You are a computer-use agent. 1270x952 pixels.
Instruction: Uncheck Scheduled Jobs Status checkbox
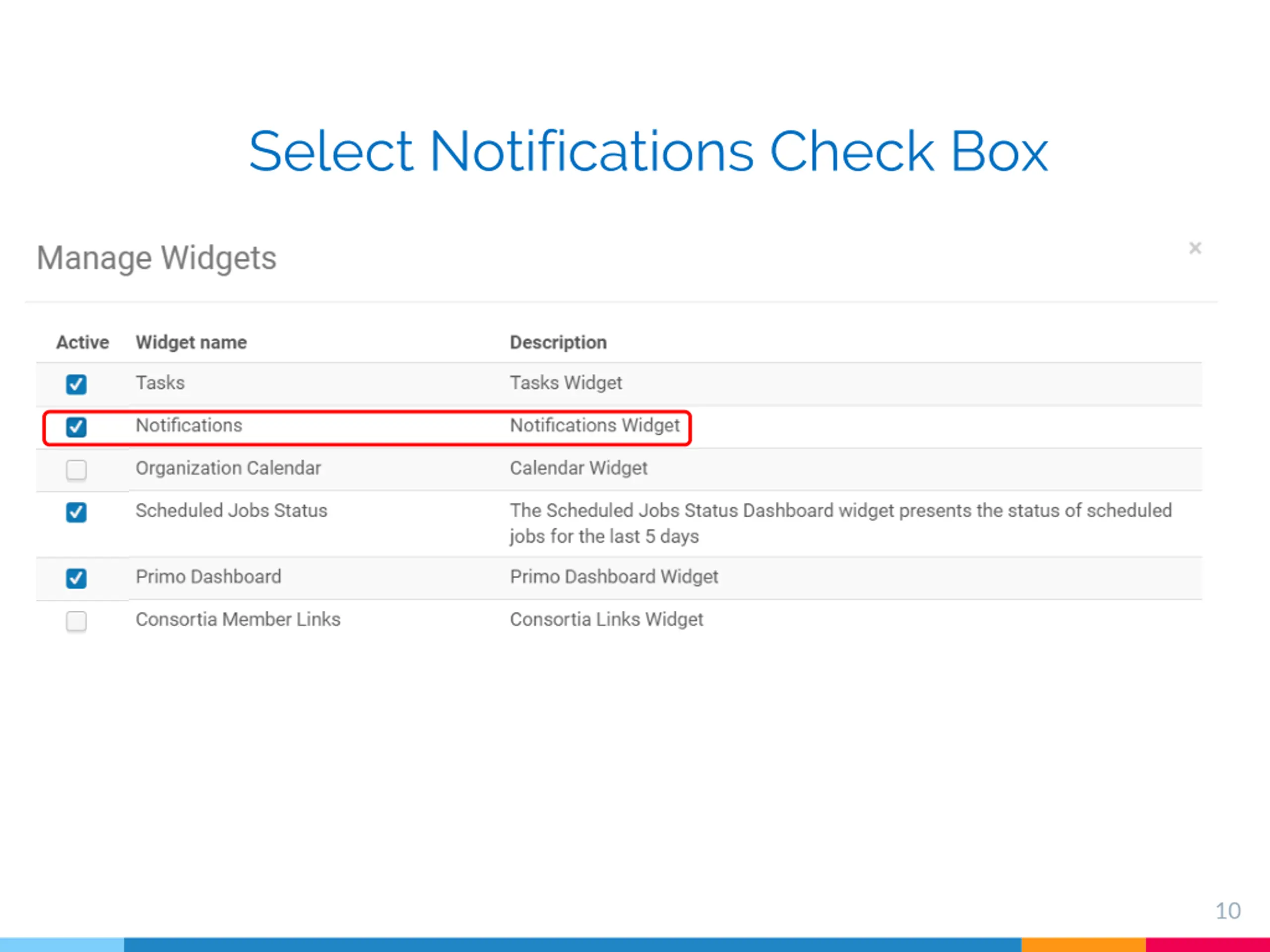pyautogui.click(x=76, y=512)
